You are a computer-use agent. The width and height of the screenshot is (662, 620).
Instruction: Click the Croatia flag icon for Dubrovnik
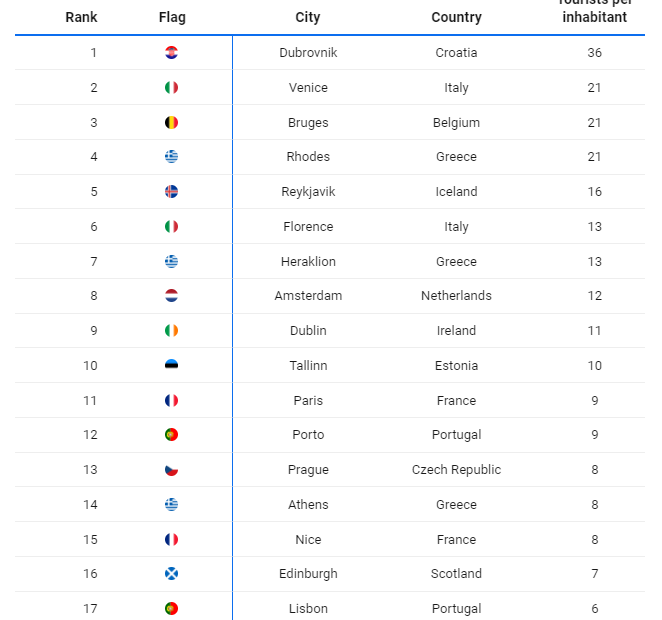[x=172, y=53]
